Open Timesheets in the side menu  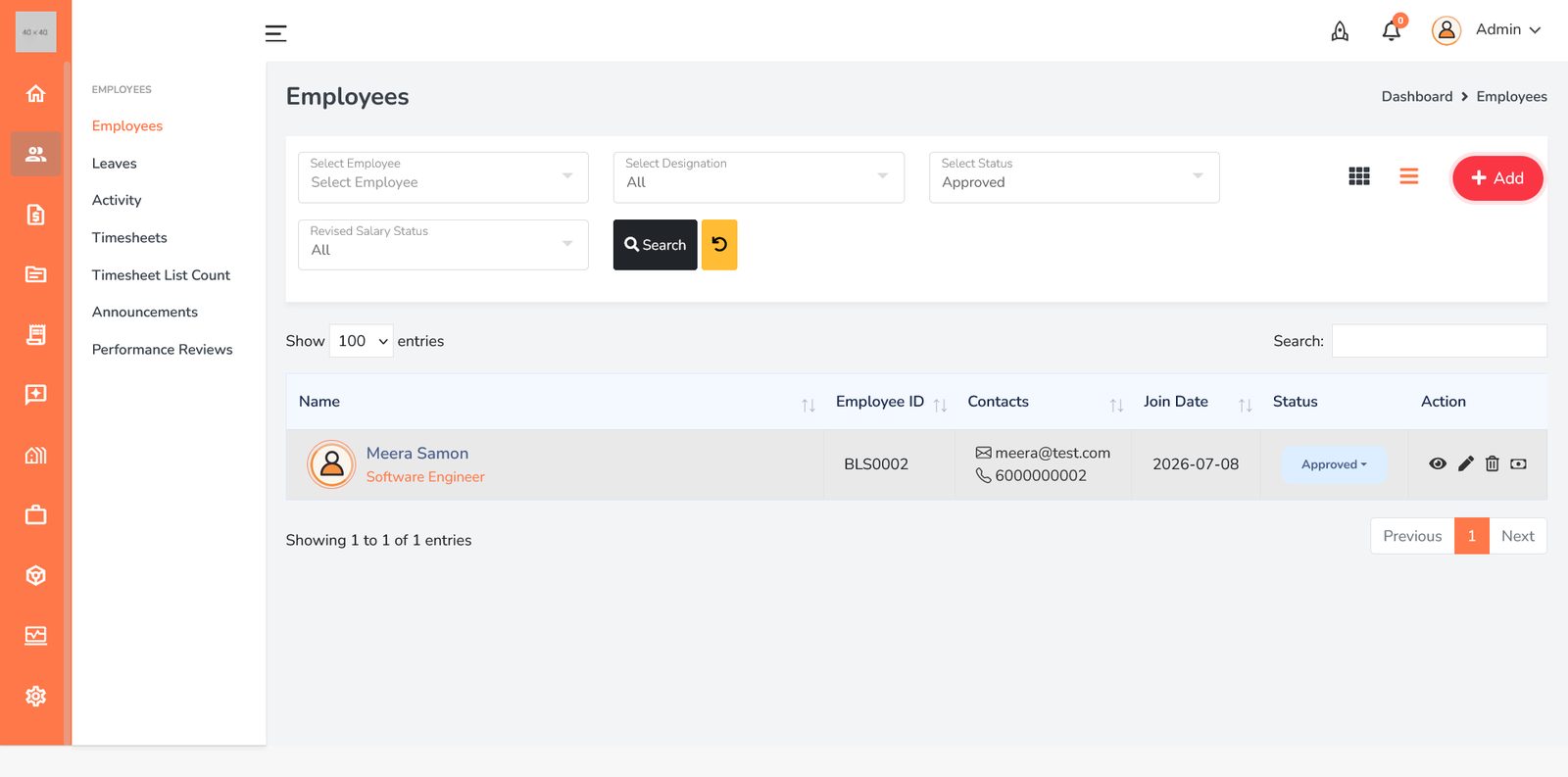coord(129,238)
